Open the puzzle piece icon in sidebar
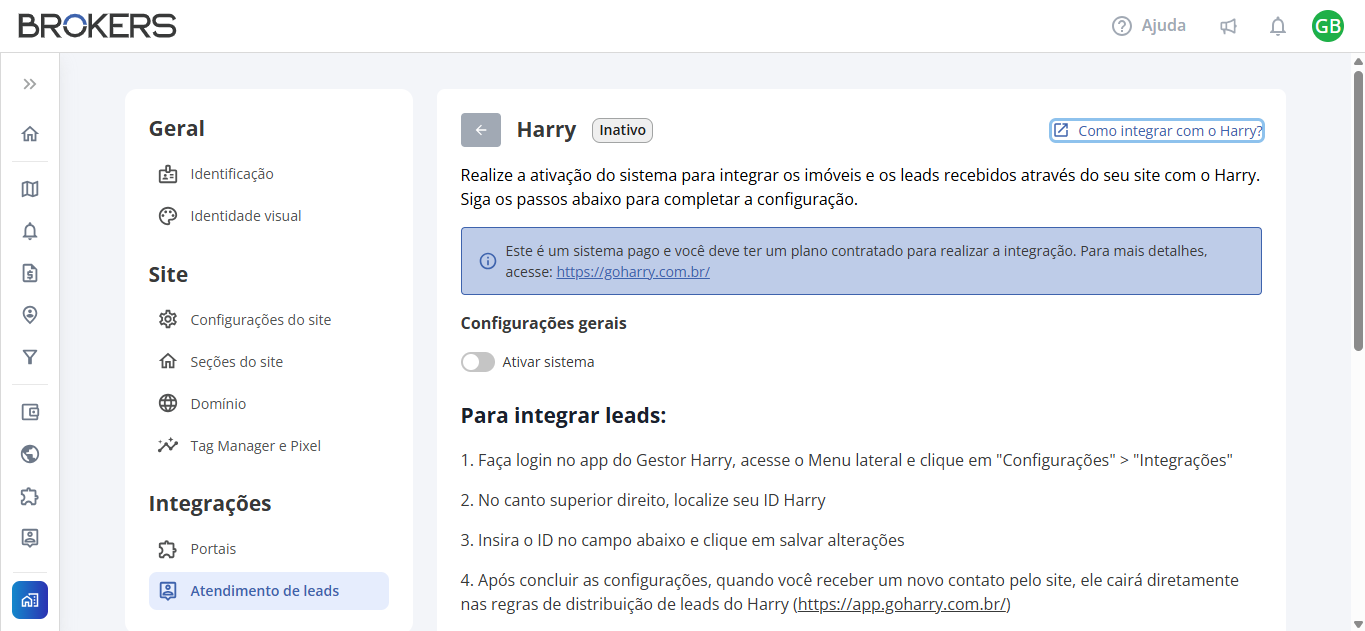 pos(30,496)
